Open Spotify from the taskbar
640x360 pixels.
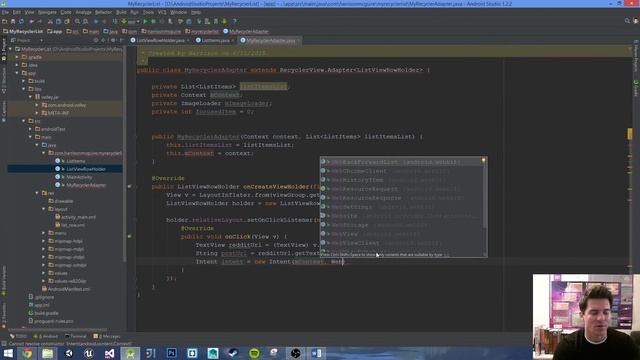254,353
